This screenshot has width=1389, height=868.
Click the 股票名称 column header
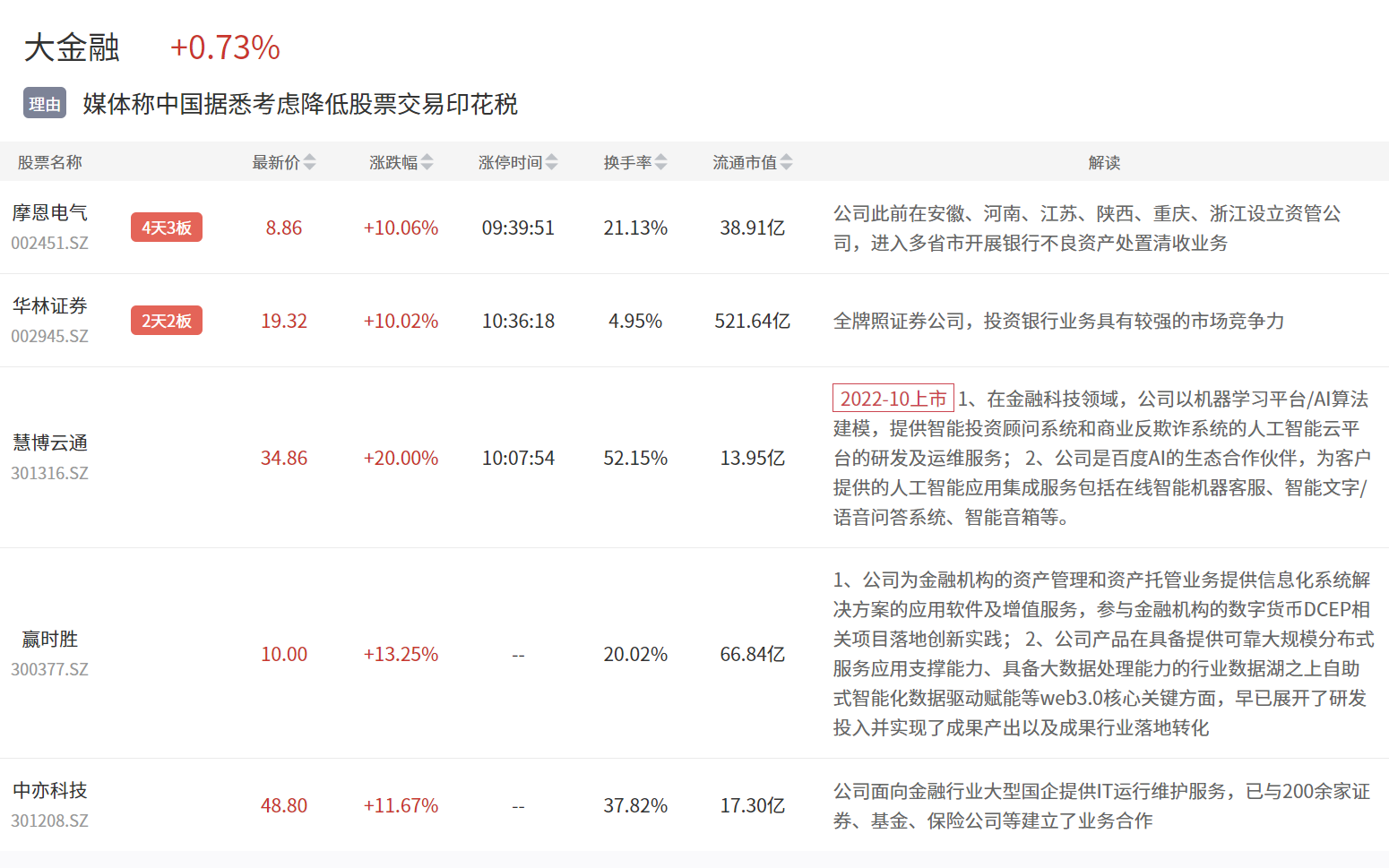(50, 162)
